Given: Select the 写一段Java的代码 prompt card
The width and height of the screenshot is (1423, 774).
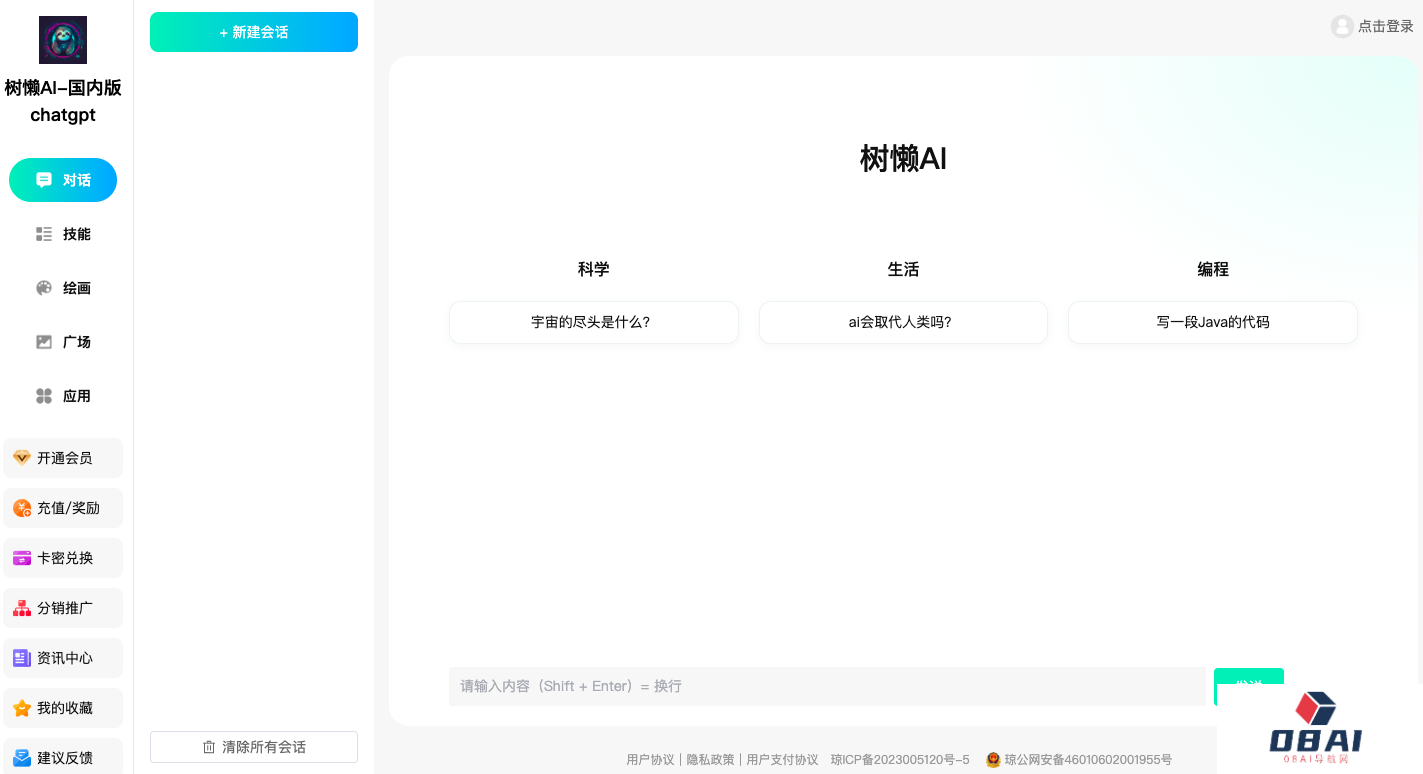Looking at the screenshot, I should 1212,322.
